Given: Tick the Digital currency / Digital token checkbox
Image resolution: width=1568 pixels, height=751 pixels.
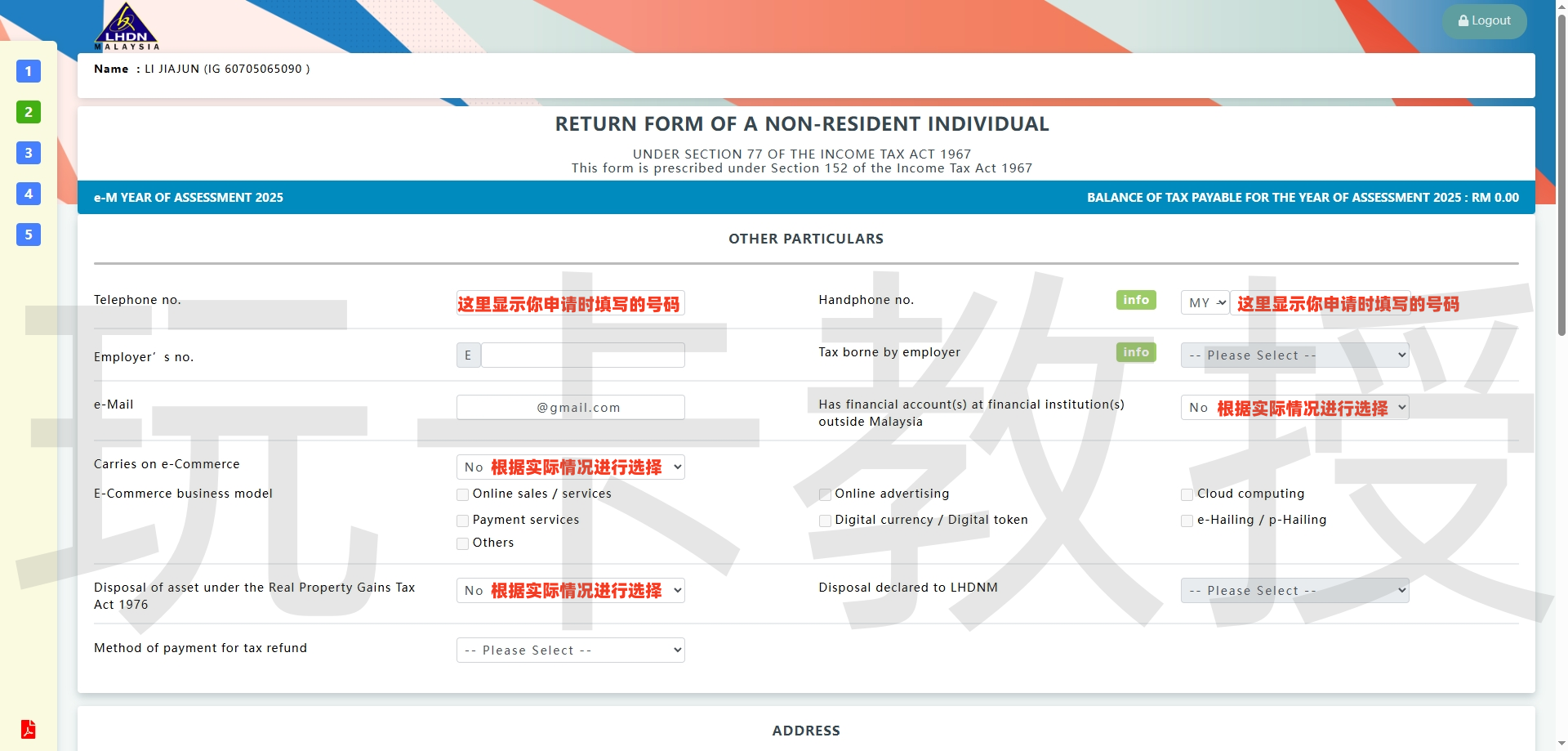Looking at the screenshot, I should click(x=825, y=521).
